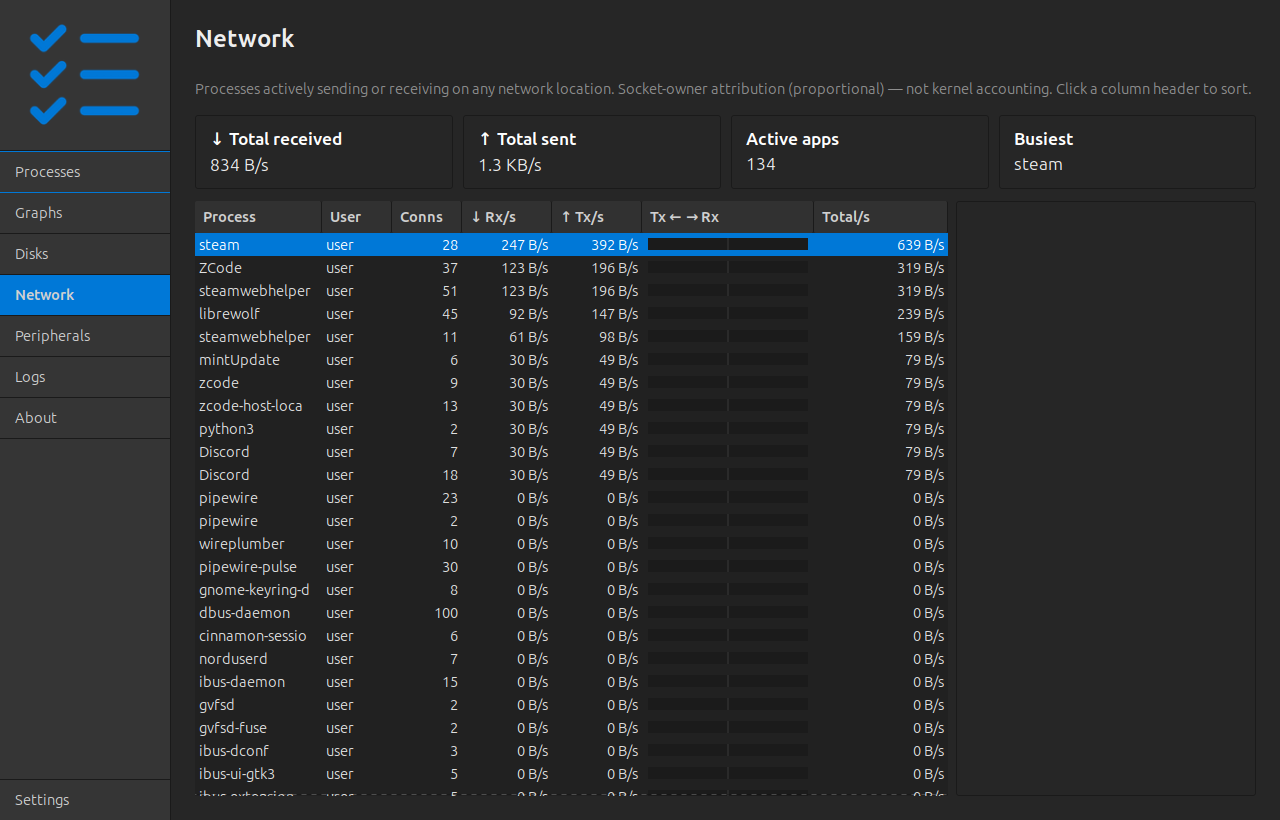The image size is (1280, 820).
Task: Select the wireplumber process row
Action: click(571, 544)
